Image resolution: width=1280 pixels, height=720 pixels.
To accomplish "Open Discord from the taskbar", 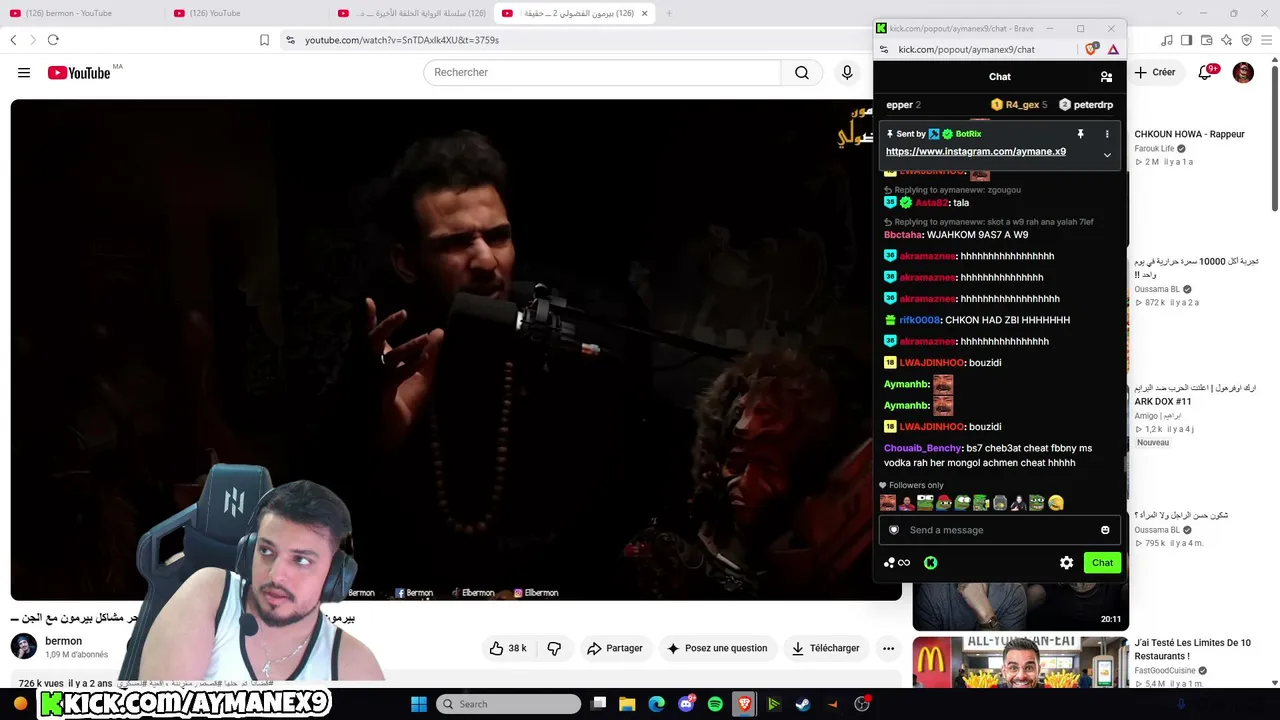I will [686, 704].
